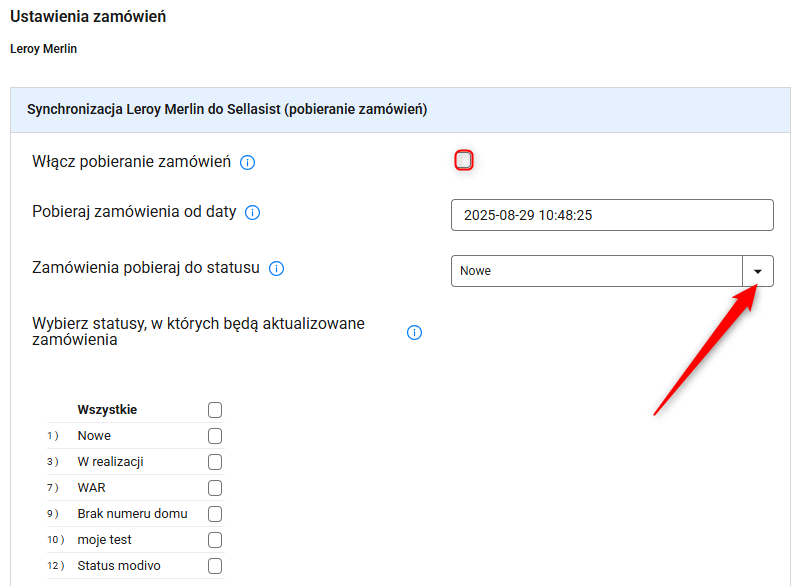Click info icon beside Pobieraj zamówienia od daty

pos(252,213)
